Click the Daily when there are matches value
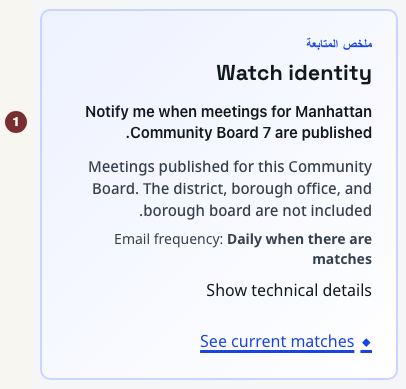The image size is (406, 389). point(299,249)
